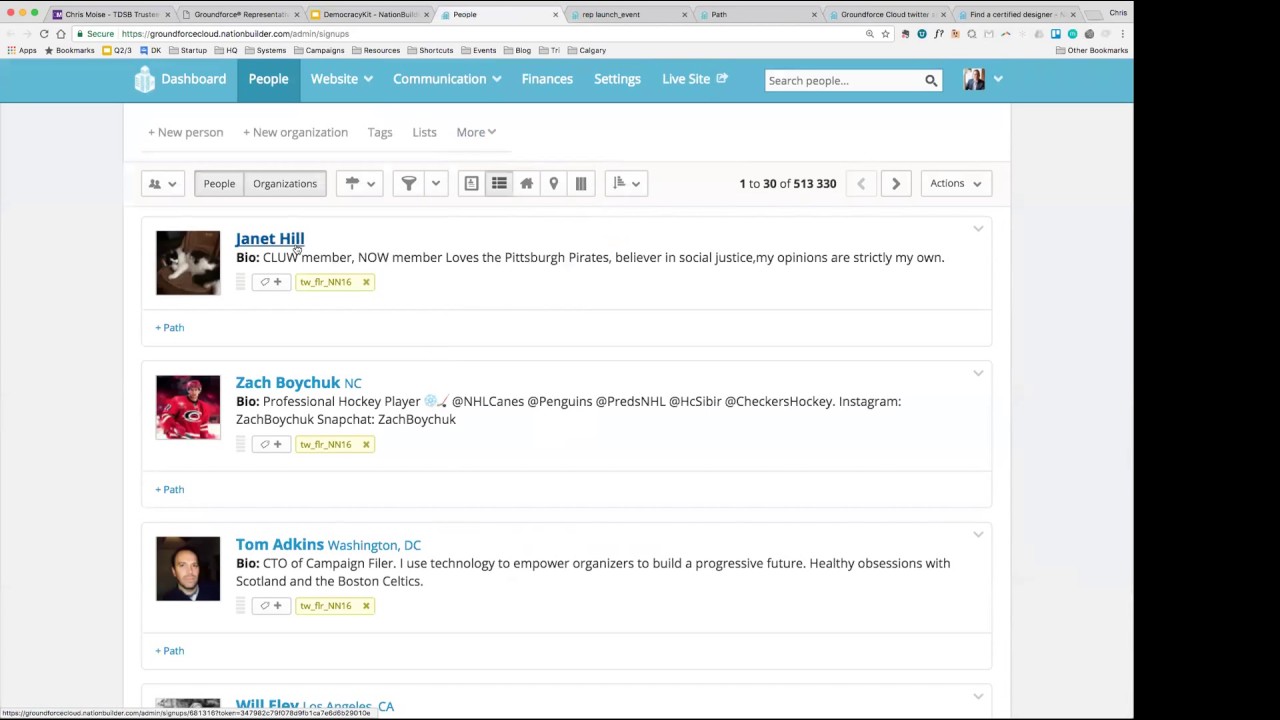Click the browser address bar
The image size is (1280, 720).
(x=470, y=34)
